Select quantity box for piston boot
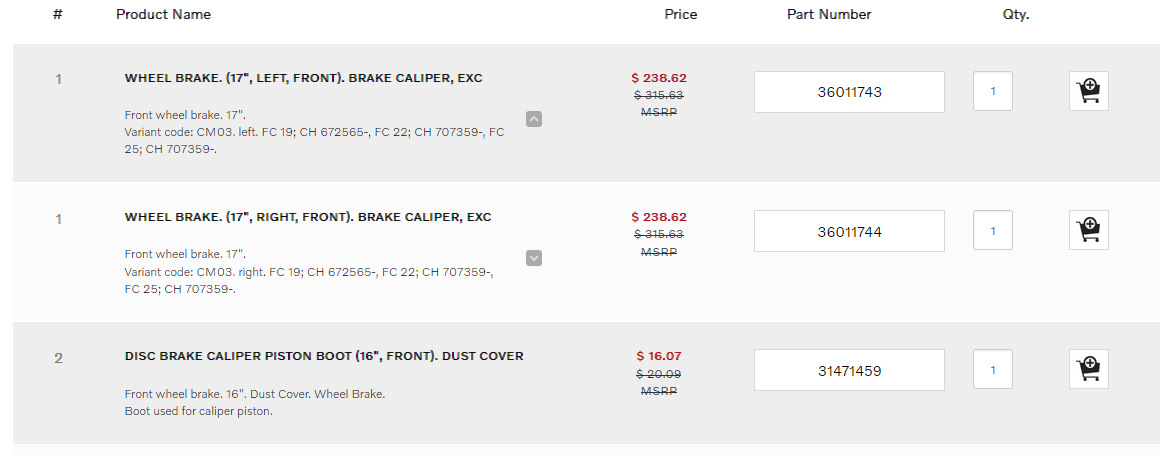This screenshot has width=1170, height=455. [x=992, y=369]
